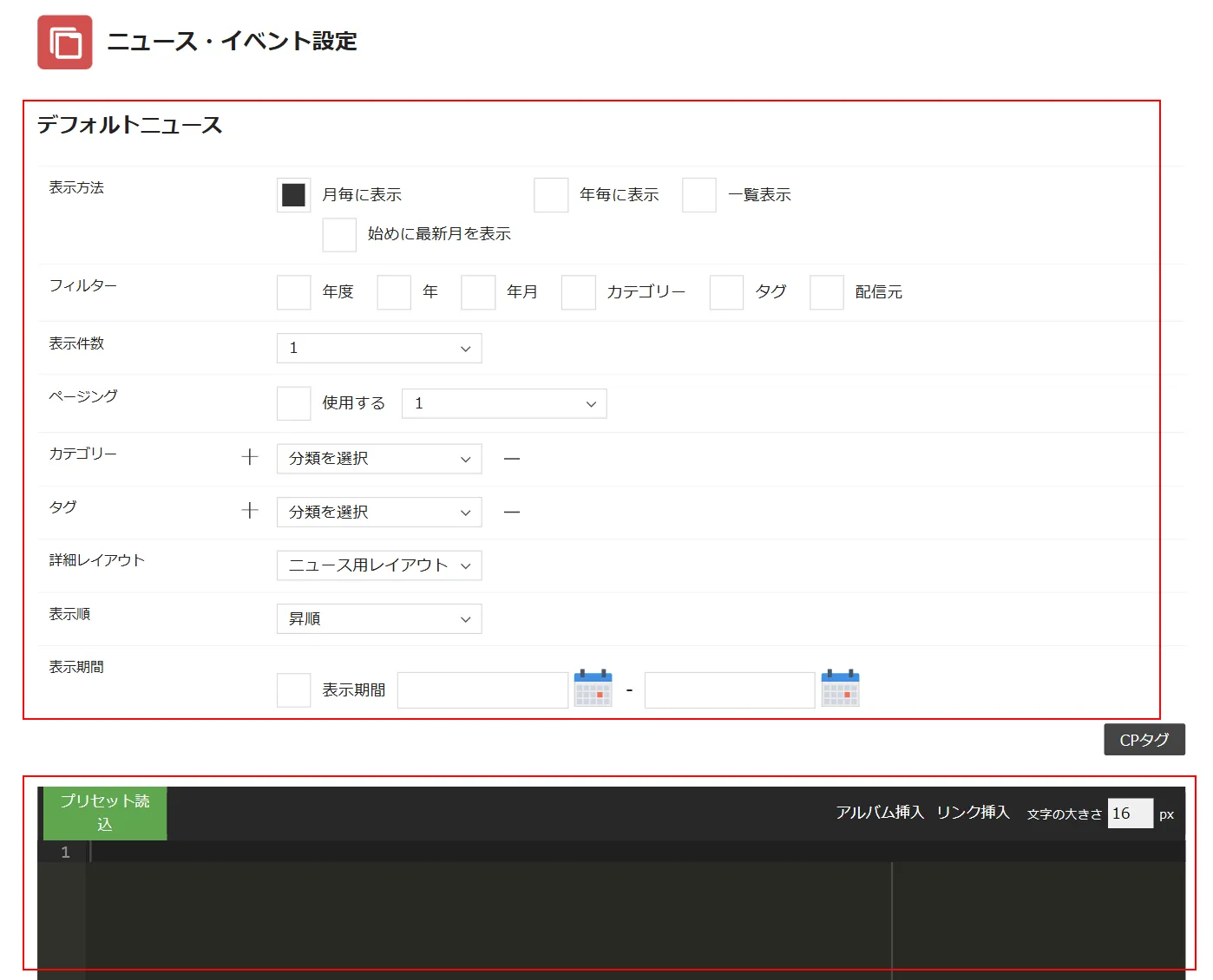Click the 表示順 label
The width and height of the screenshot is (1213, 980).
69,614
